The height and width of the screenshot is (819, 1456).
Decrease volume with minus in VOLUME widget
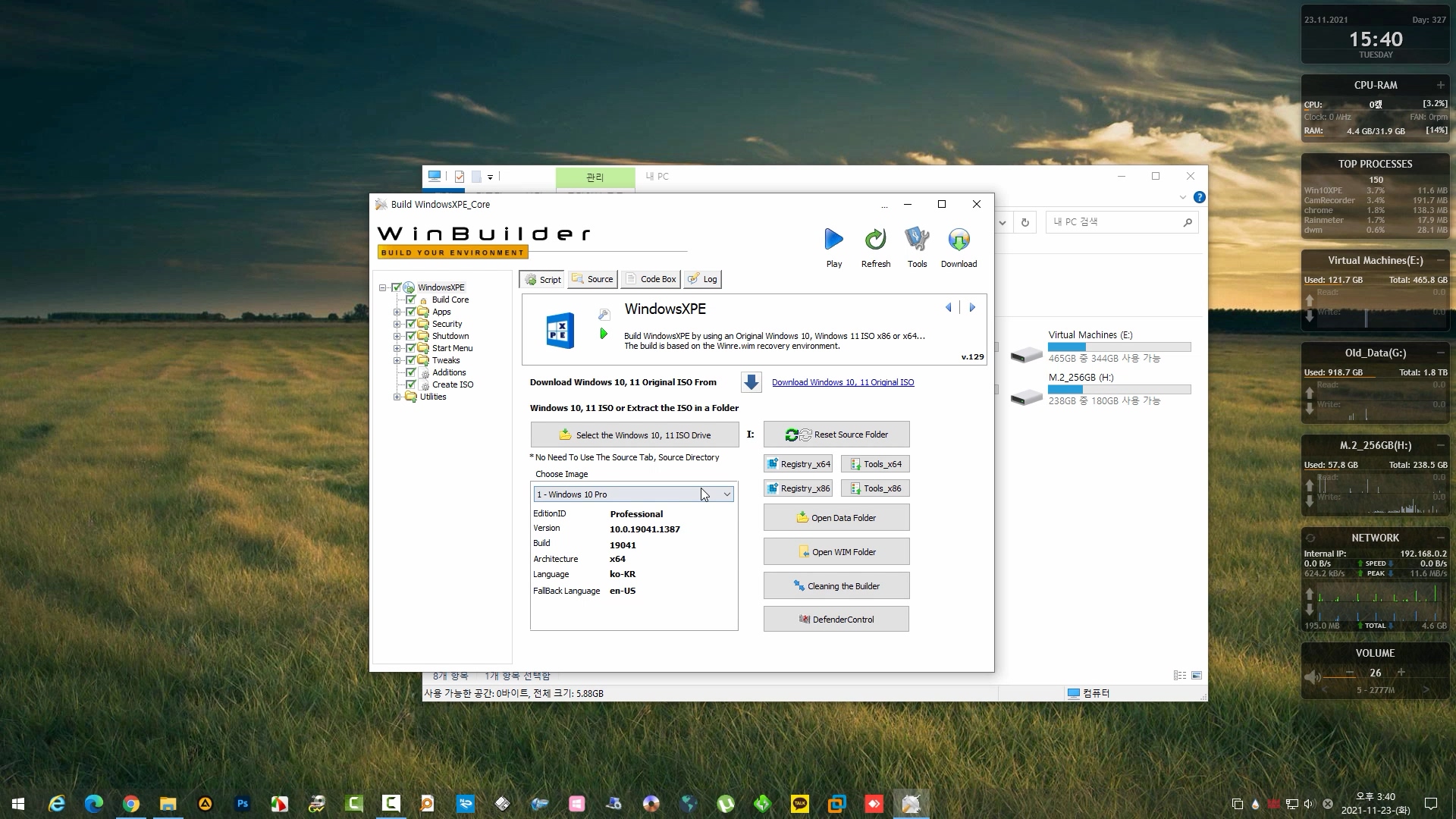point(1350,673)
